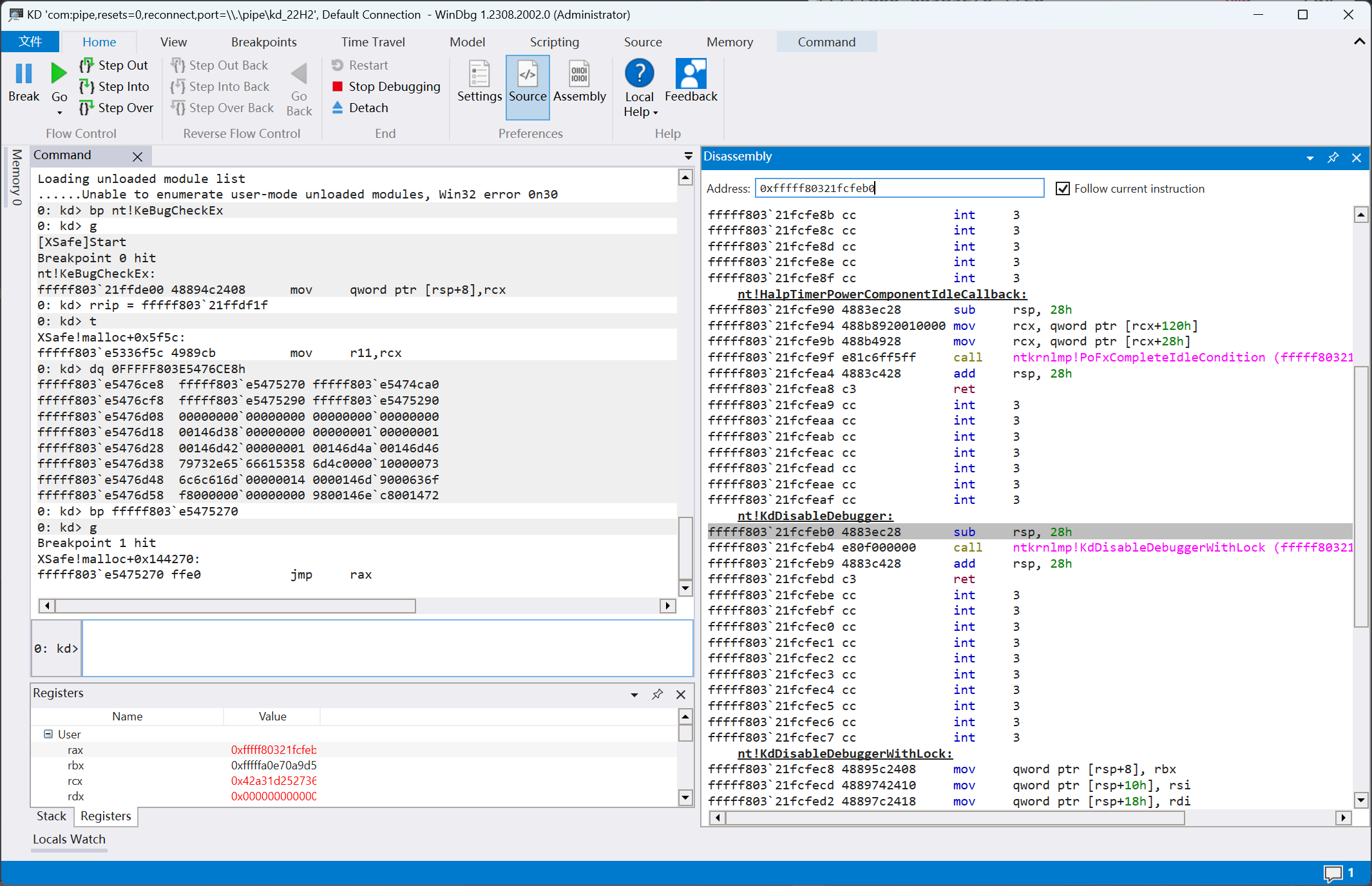Image resolution: width=1372 pixels, height=886 pixels.
Task: Switch to the Source ribbon tab
Action: click(x=643, y=42)
